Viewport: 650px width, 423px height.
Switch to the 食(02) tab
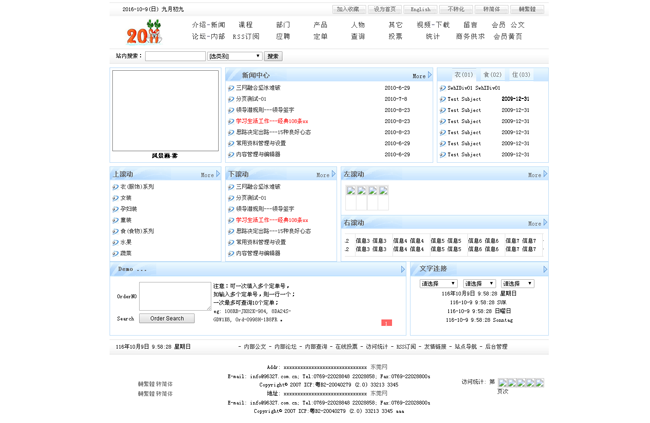(x=492, y=75)
